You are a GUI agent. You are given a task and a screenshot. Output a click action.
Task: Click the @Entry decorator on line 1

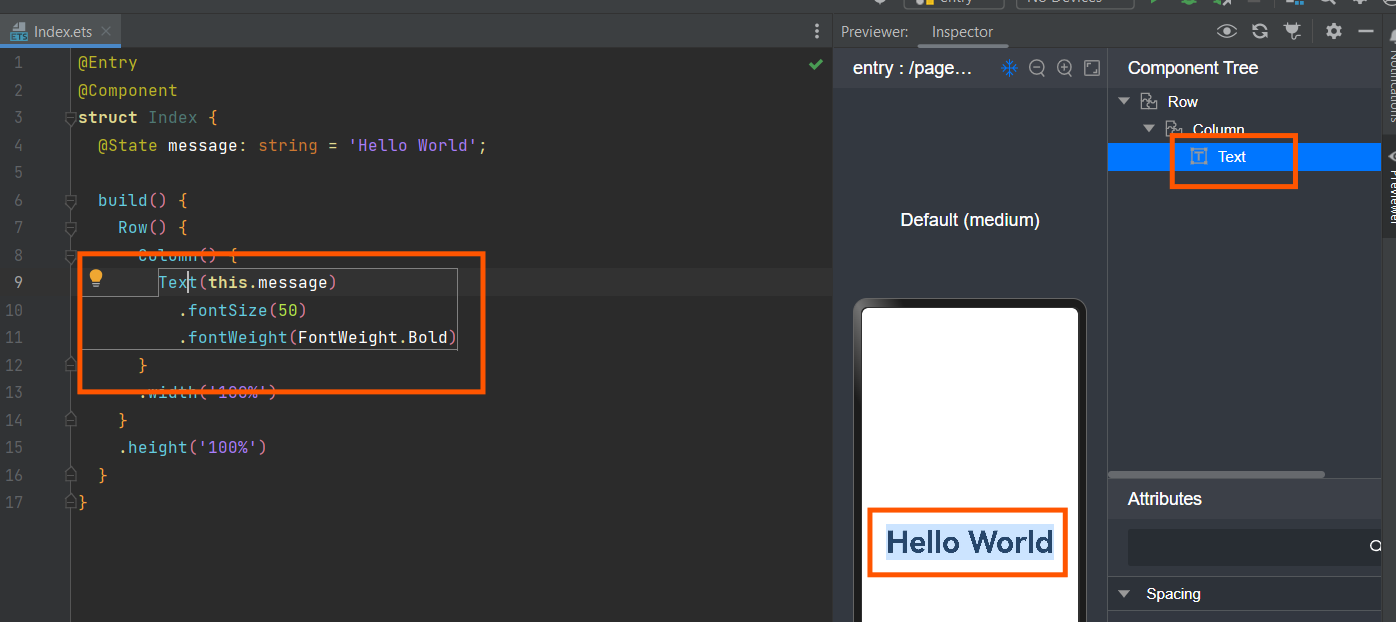(x=107, y=63)
